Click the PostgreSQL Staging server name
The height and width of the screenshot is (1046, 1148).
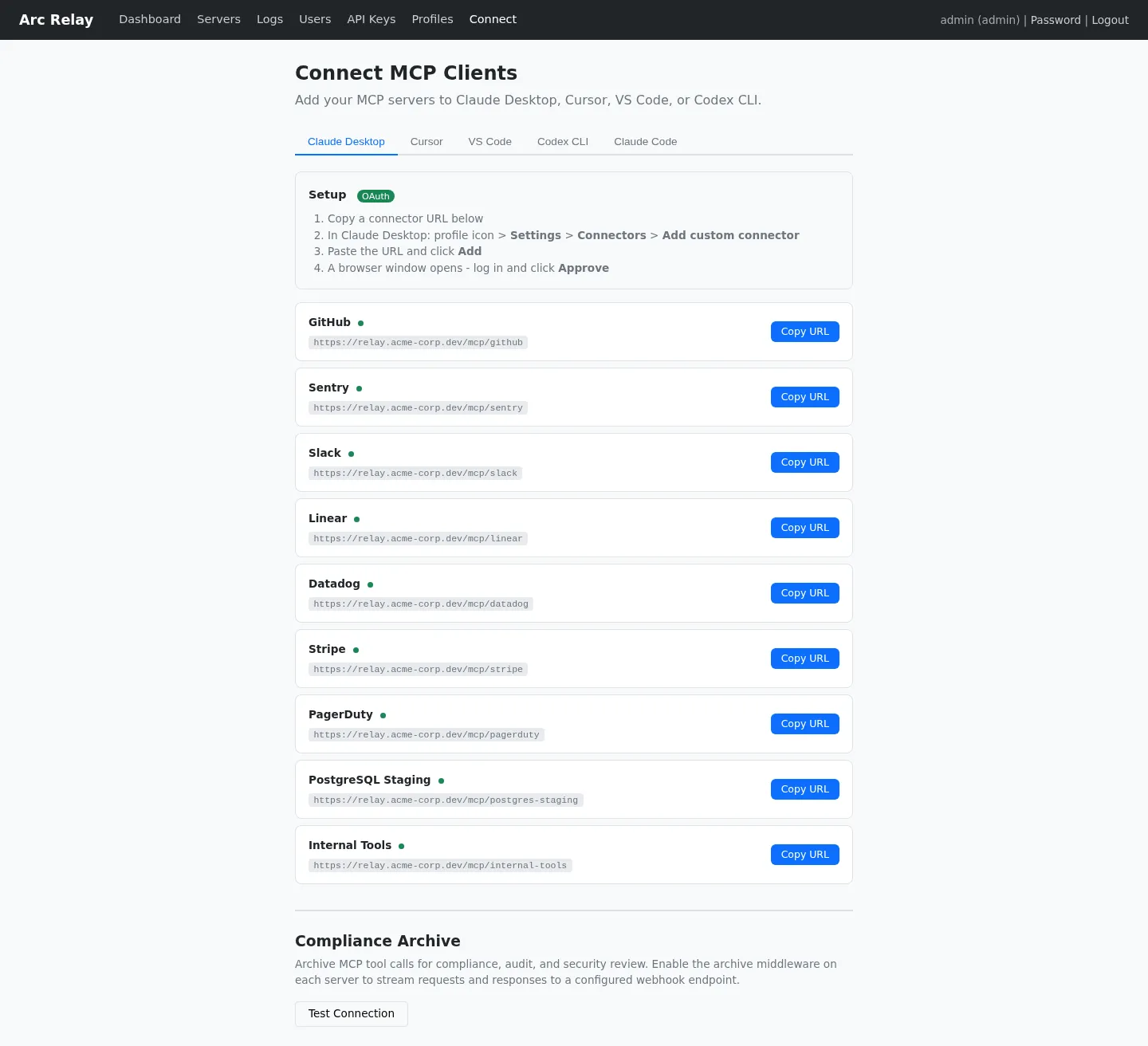pos(369,780)
